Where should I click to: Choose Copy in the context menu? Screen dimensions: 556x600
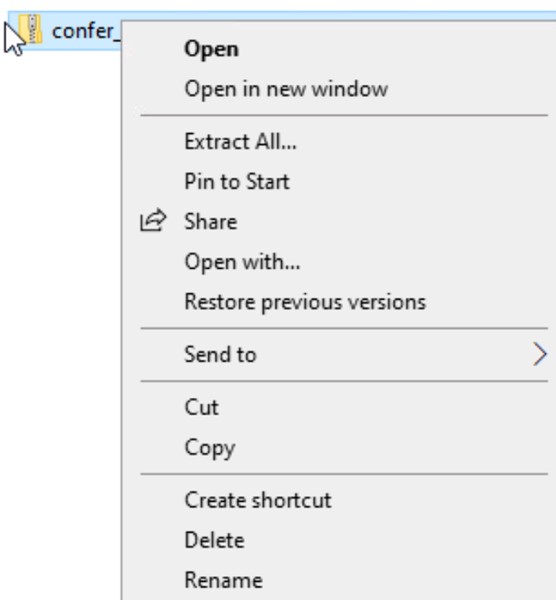click(210, 448)
